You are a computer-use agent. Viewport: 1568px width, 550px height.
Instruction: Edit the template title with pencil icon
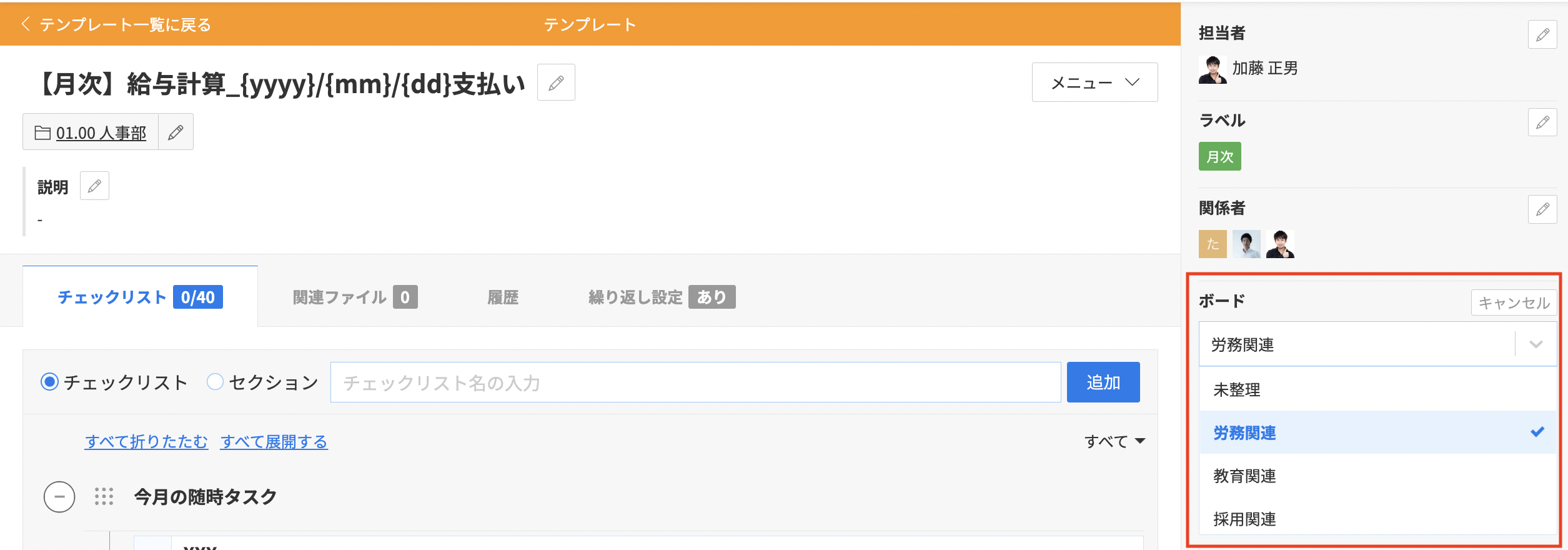point(556,82)
